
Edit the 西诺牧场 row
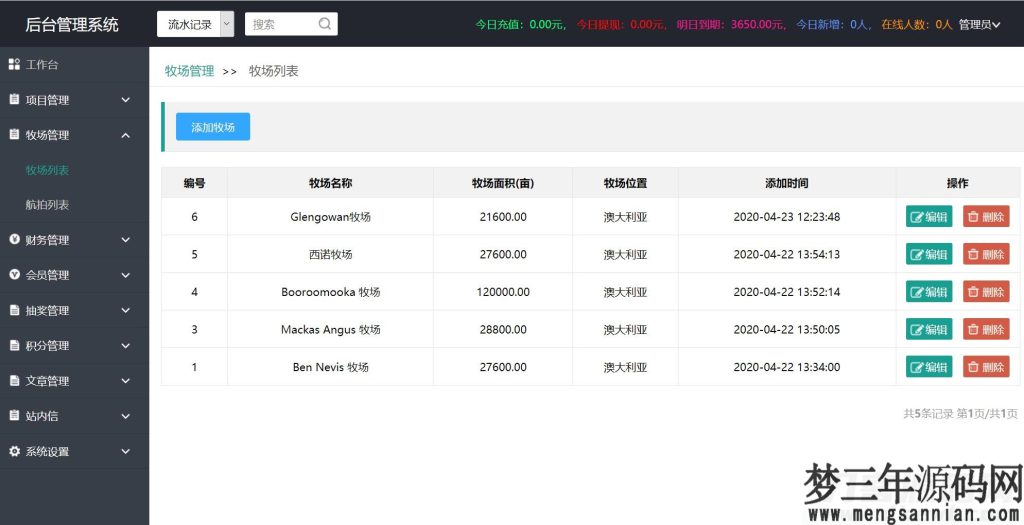coord(929,254)
